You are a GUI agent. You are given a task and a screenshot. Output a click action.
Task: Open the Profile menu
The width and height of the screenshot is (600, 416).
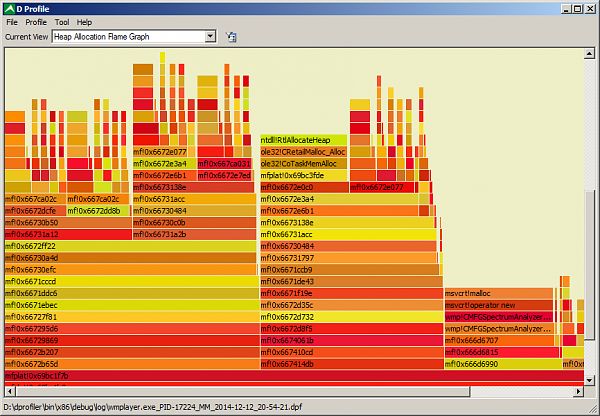(x=36, y=22)
